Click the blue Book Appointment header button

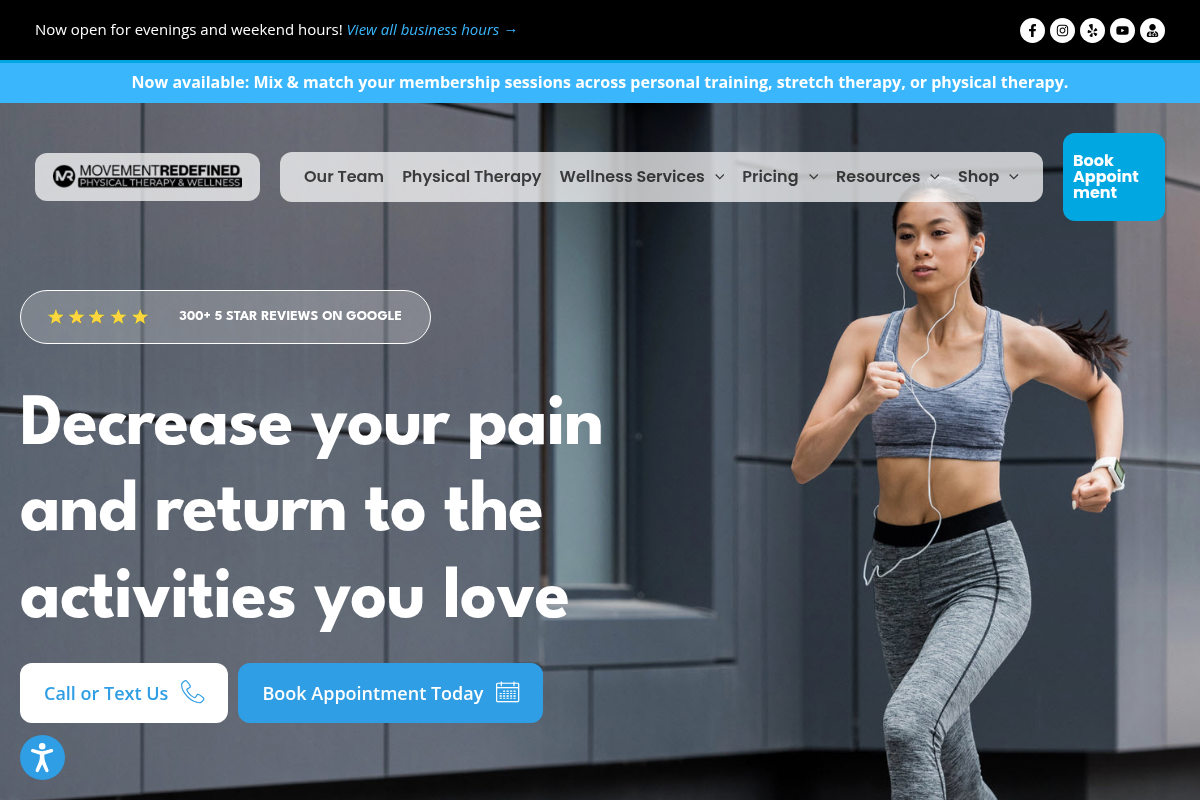click(x=1114, y=177)
